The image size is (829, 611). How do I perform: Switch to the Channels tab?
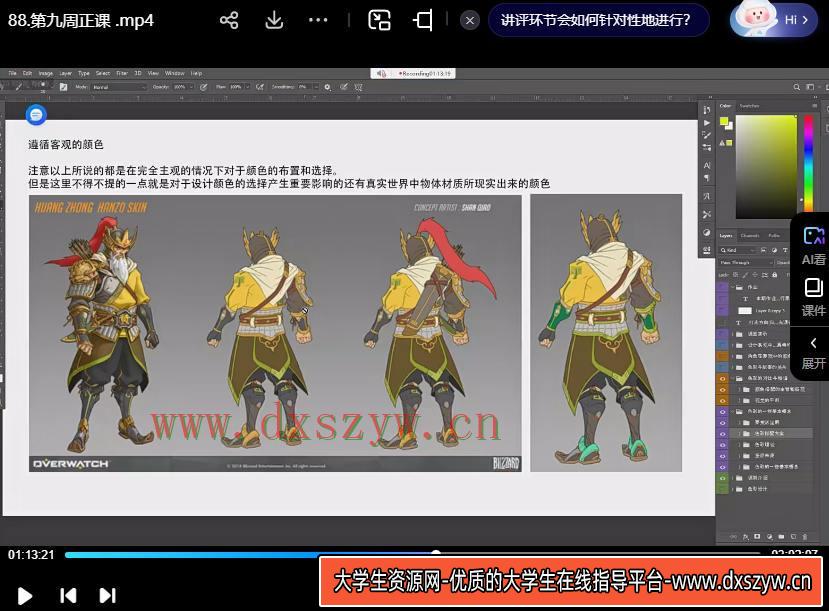tap(750, 236)
